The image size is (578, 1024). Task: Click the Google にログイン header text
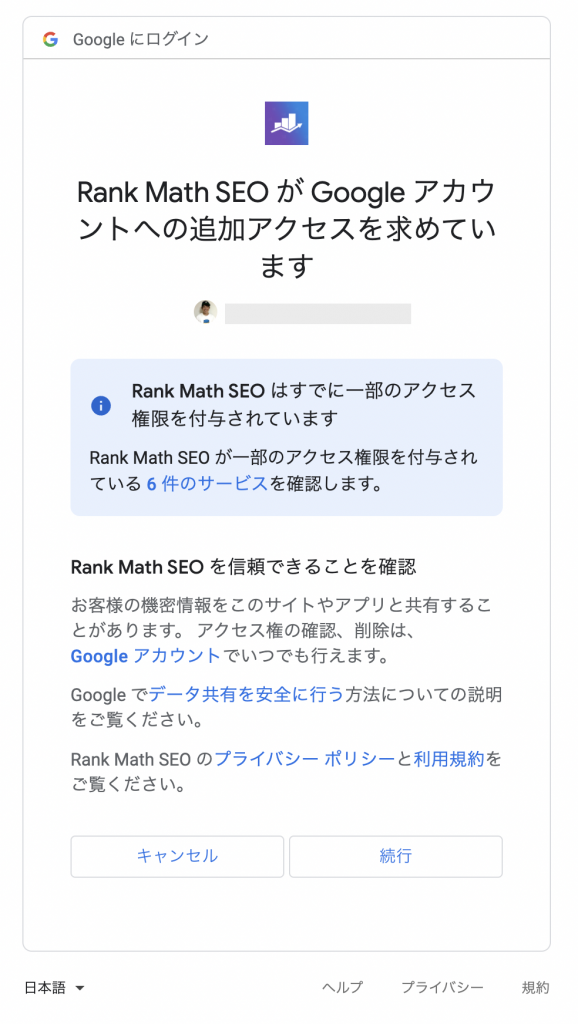(x=141, y=39)
